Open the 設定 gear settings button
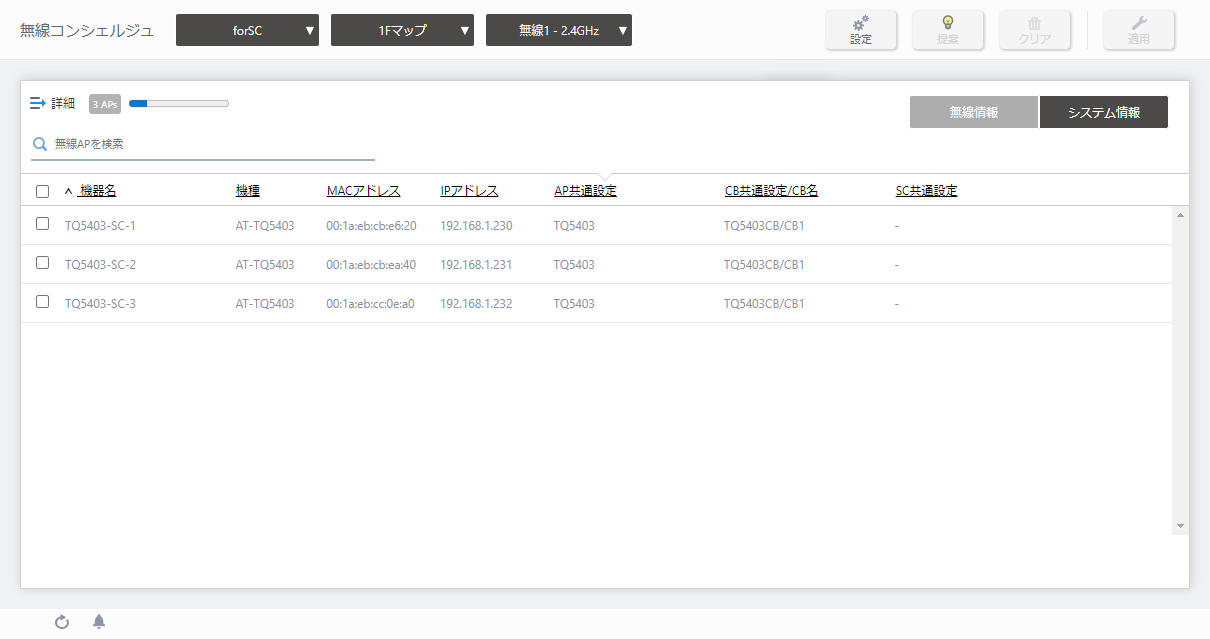This screenshot has height=639, width=1210. [860, 30]
